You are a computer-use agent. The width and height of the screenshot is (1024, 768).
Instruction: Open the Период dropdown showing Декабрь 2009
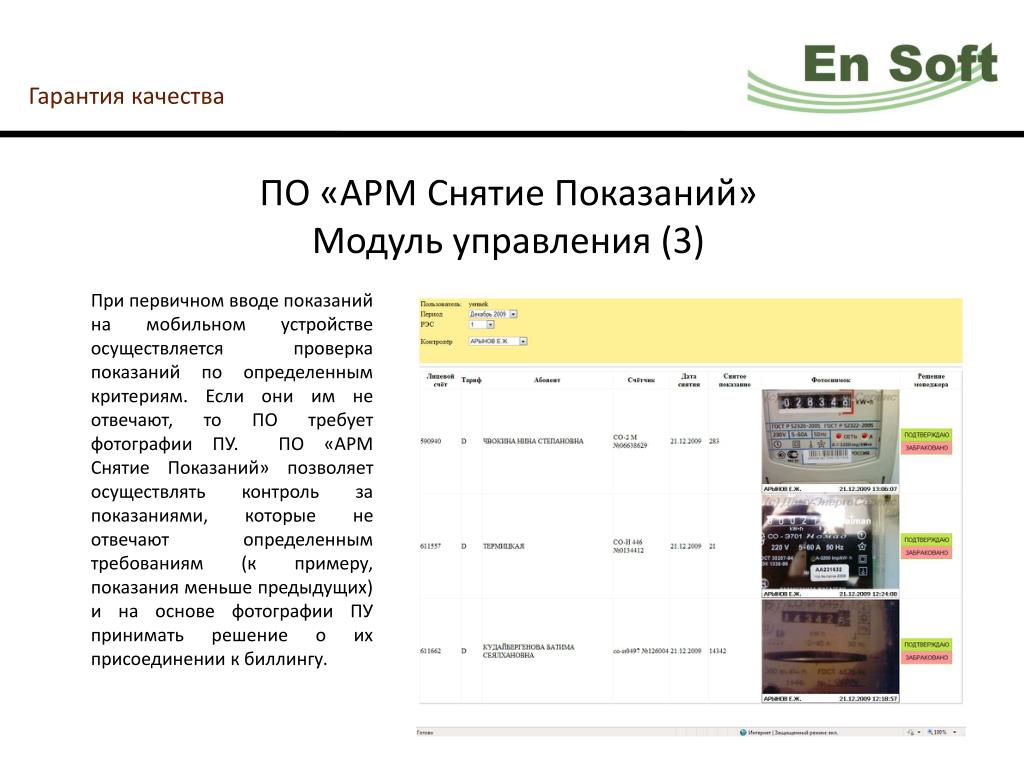coord(493,314)
